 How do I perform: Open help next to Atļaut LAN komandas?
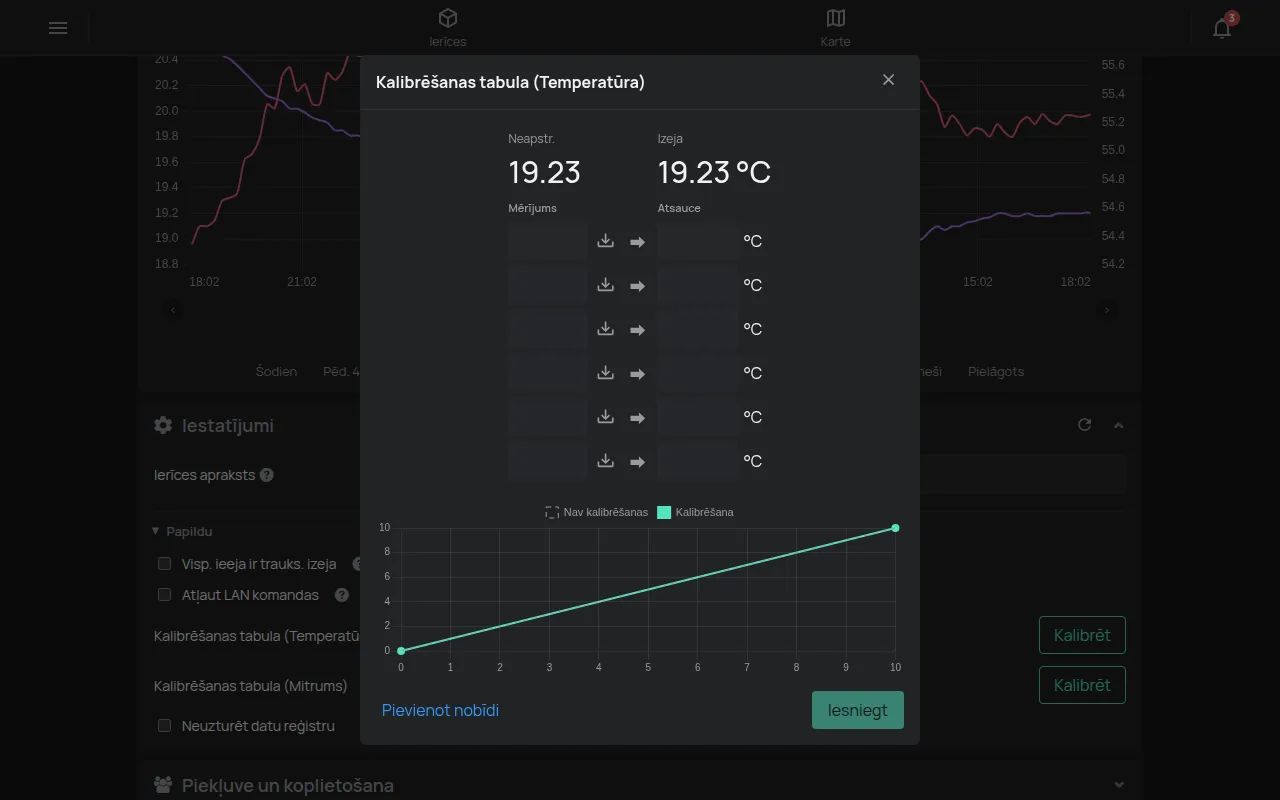[342, 595]
